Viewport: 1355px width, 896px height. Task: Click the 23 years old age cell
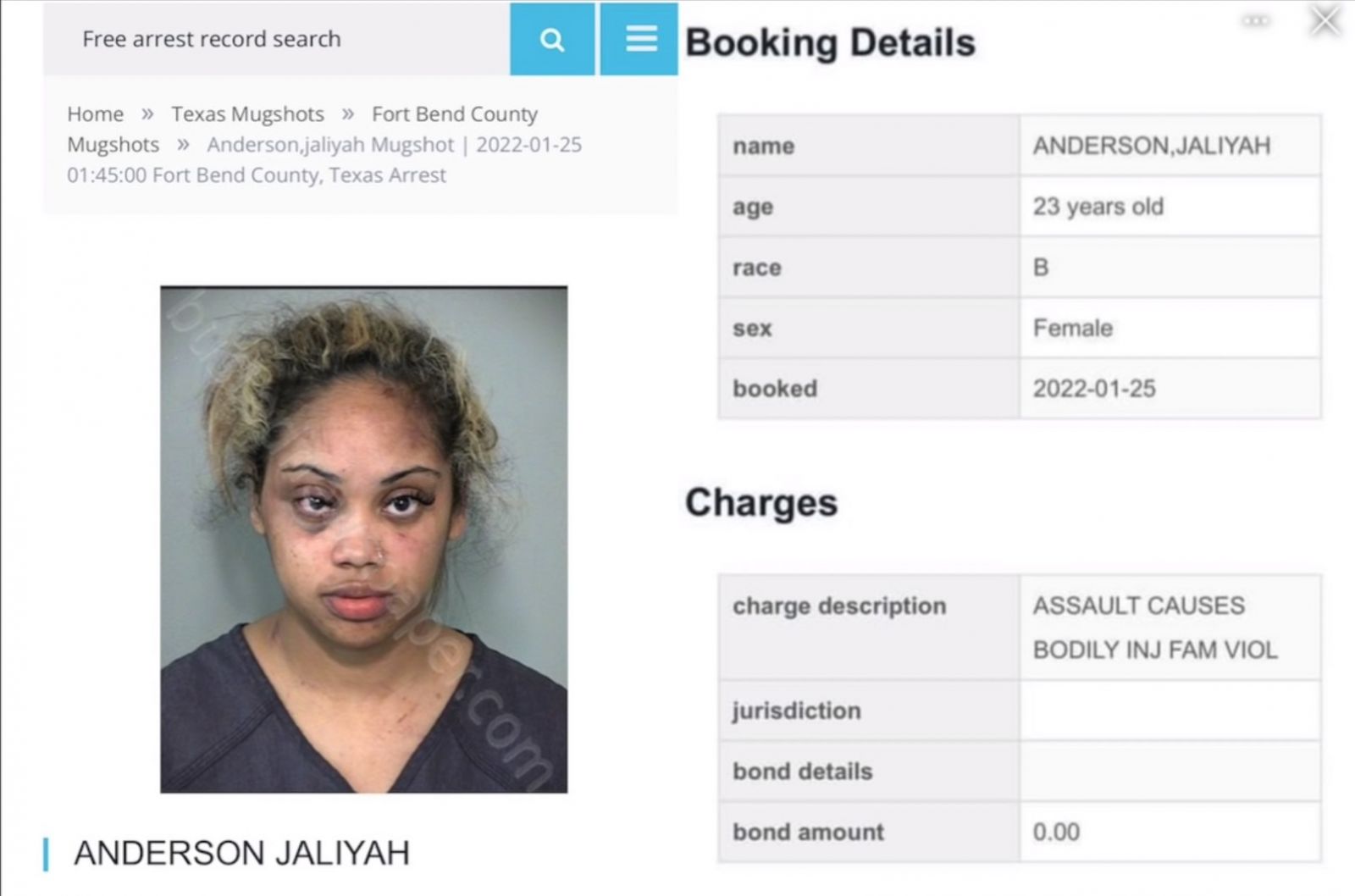[x=1170, y=207]
